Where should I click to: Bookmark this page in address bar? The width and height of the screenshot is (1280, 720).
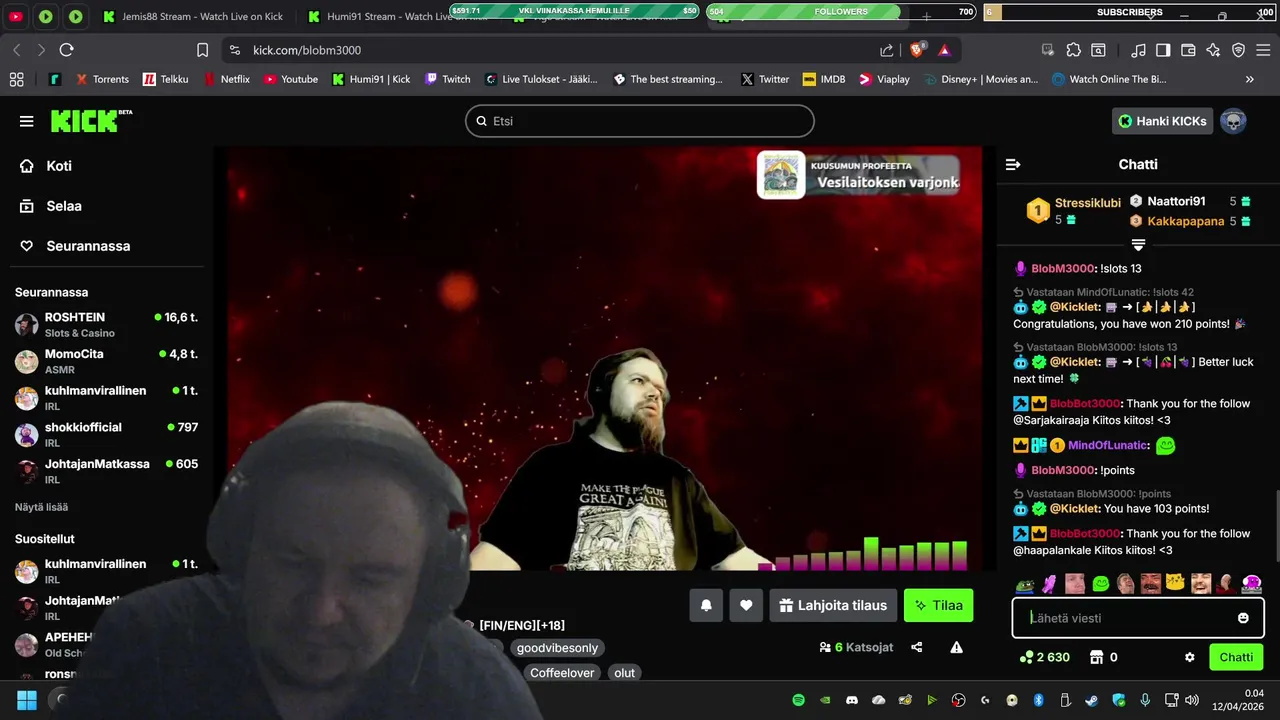202,50
